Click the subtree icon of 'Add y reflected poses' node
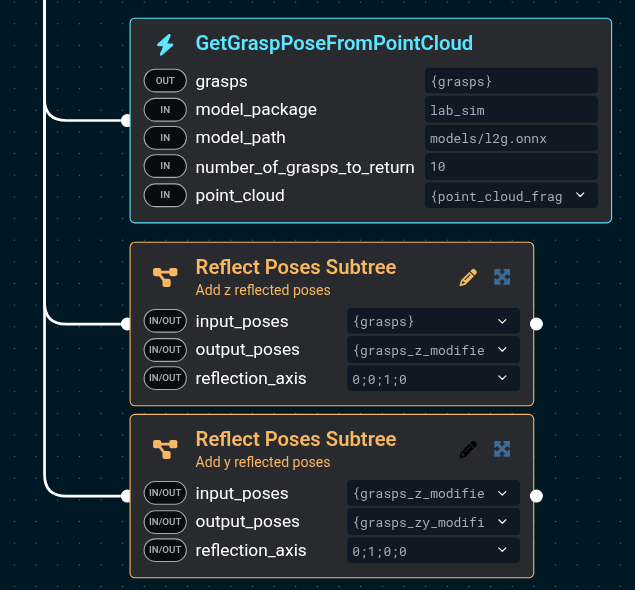635x590 pixels. (x=165, y=449)
